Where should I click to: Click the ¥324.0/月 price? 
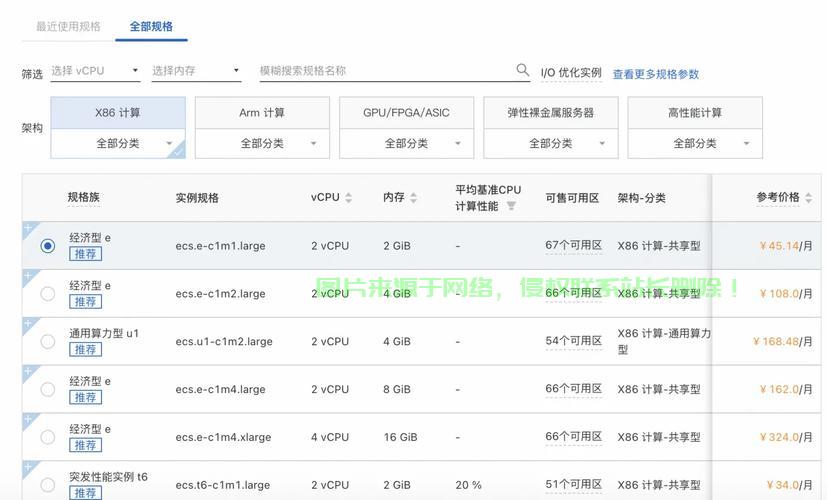pos(786,437)
